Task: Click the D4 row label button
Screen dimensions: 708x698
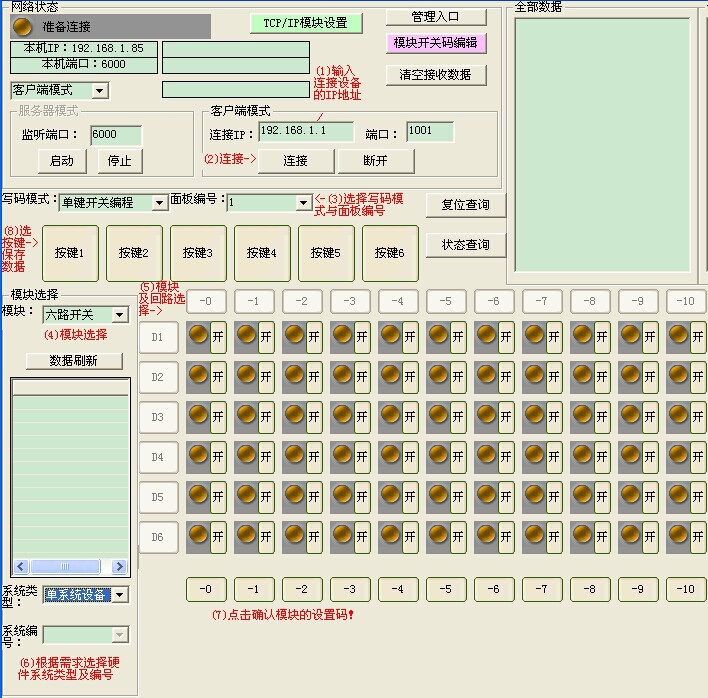Action: pos(158,457)
